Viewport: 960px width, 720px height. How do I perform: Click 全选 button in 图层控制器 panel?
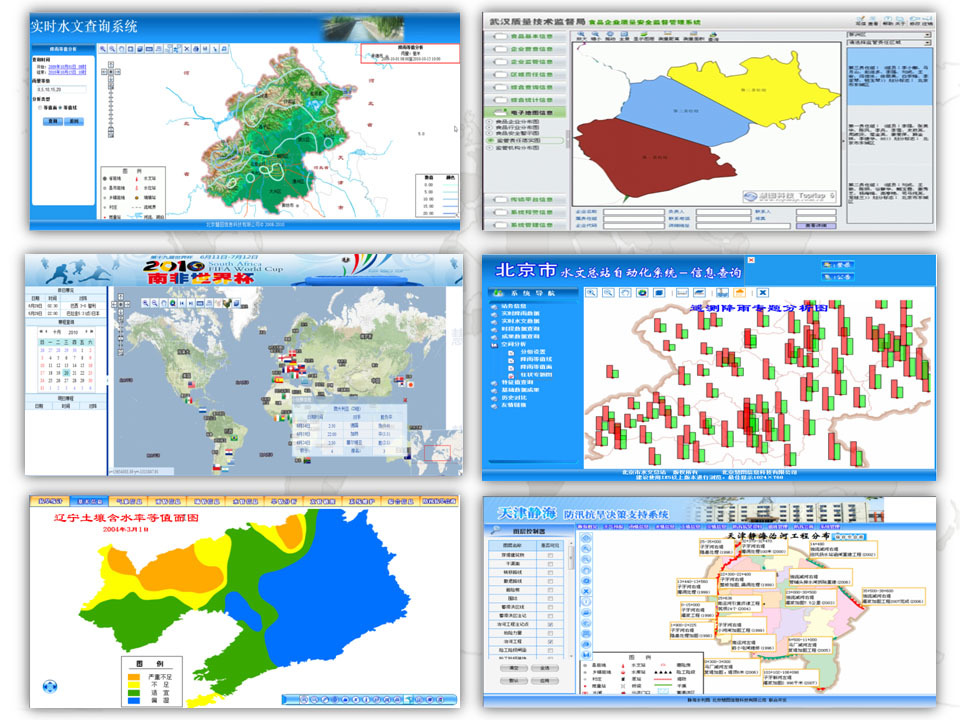tap(545, 668)
